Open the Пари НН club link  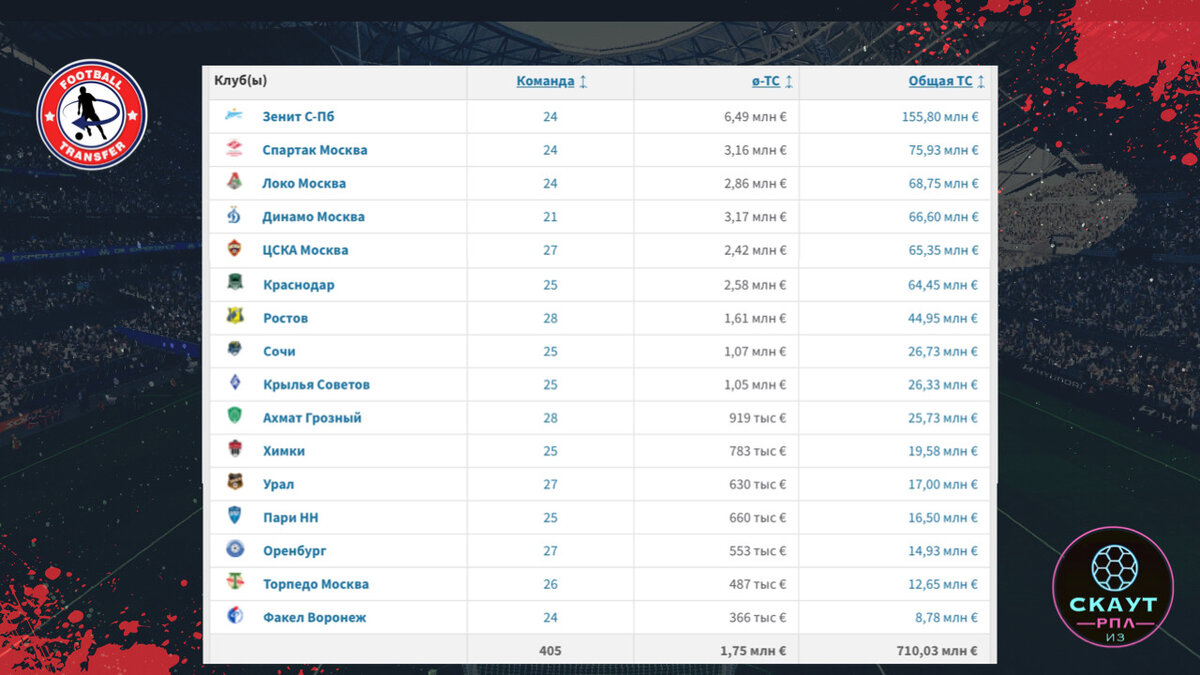(x=290, y=518)
